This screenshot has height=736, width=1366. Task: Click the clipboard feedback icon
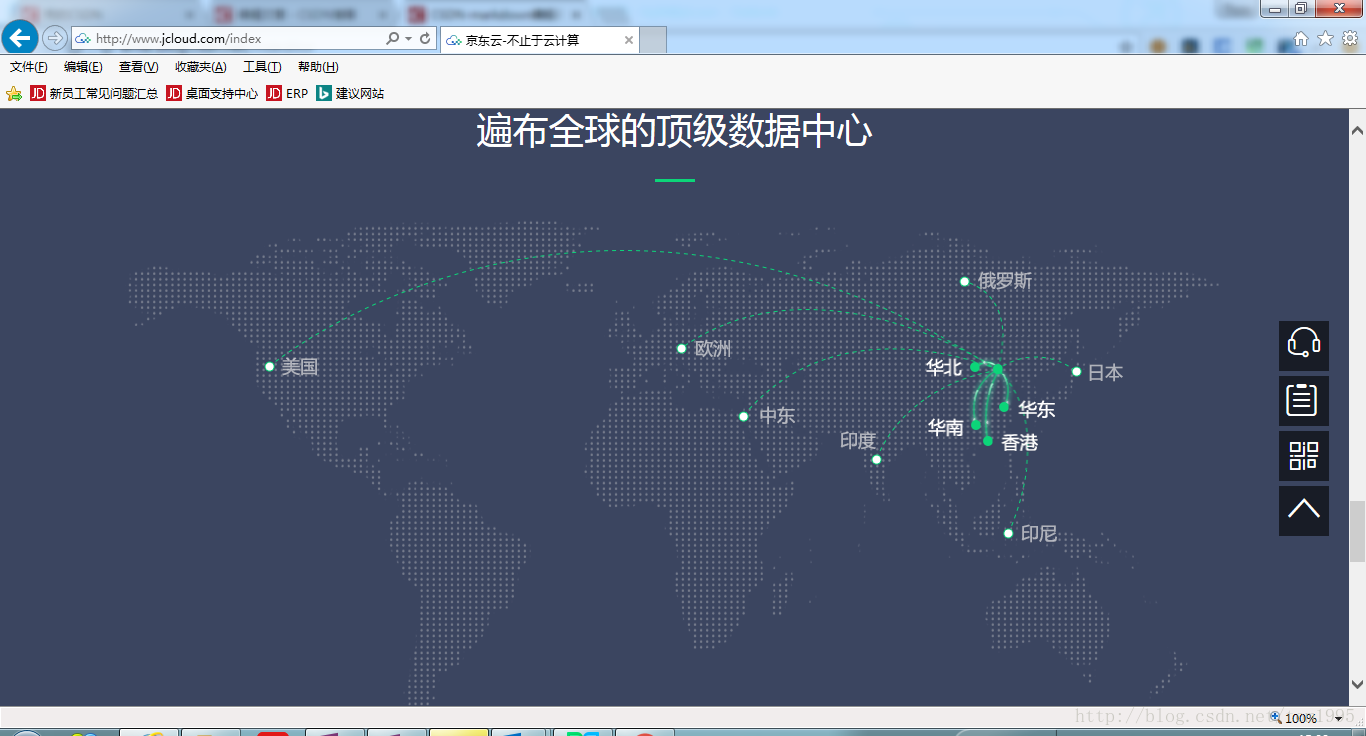[1304, 401]
